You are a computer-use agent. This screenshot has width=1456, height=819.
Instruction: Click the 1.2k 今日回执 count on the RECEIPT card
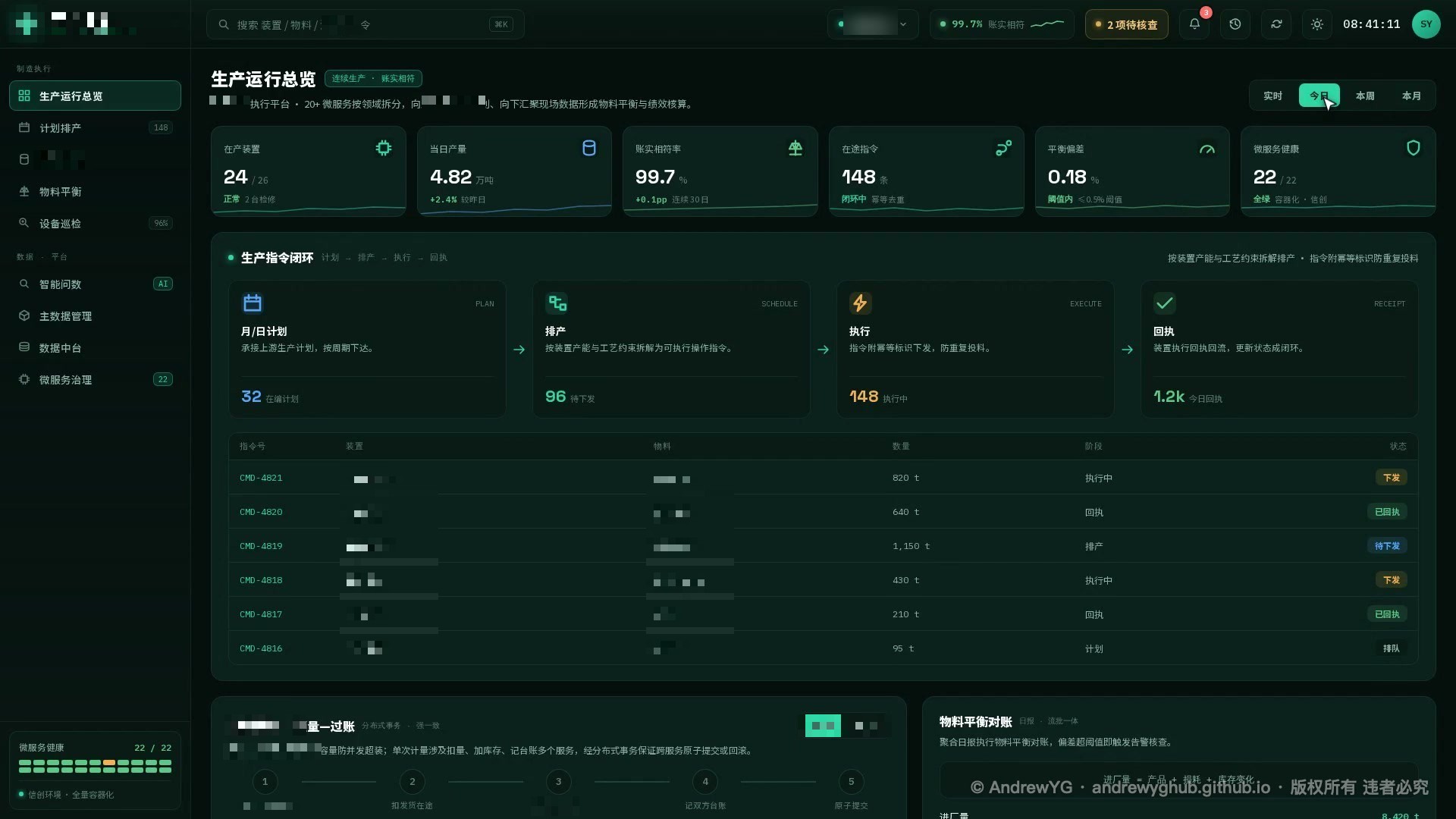pos(1188,397)
